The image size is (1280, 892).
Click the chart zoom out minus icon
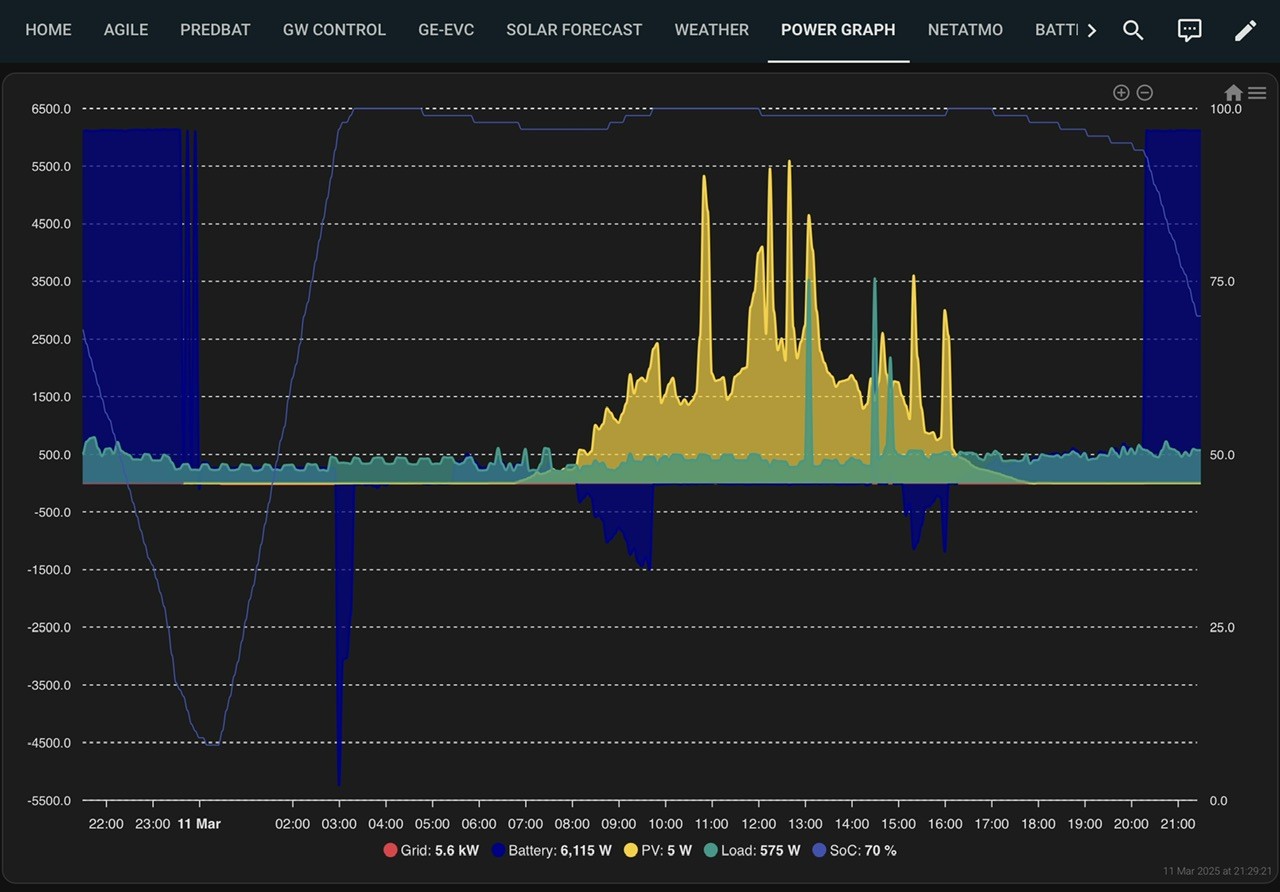click(1145, 93)
